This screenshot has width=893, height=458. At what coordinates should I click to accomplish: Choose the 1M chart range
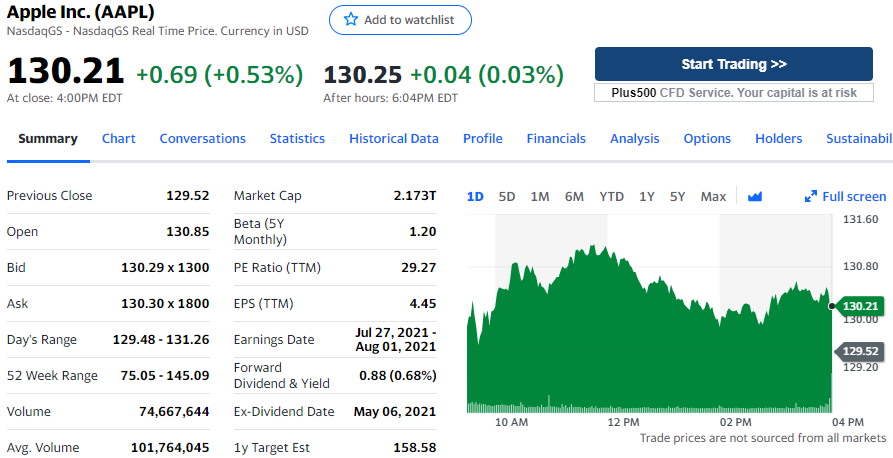pyautogui.click(x=540, y=196)
